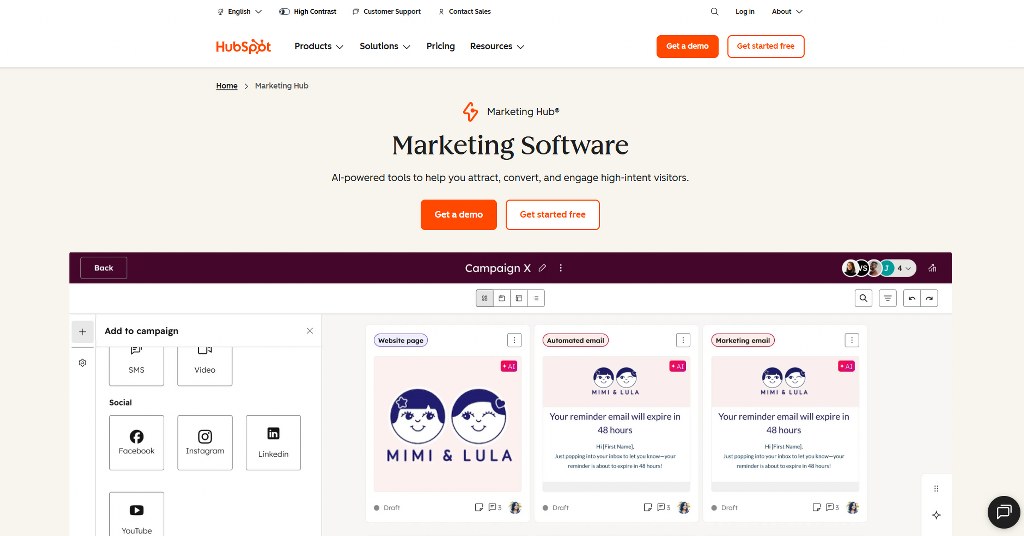
Task: Switch to the list view icon
Action: coord(536,298)
